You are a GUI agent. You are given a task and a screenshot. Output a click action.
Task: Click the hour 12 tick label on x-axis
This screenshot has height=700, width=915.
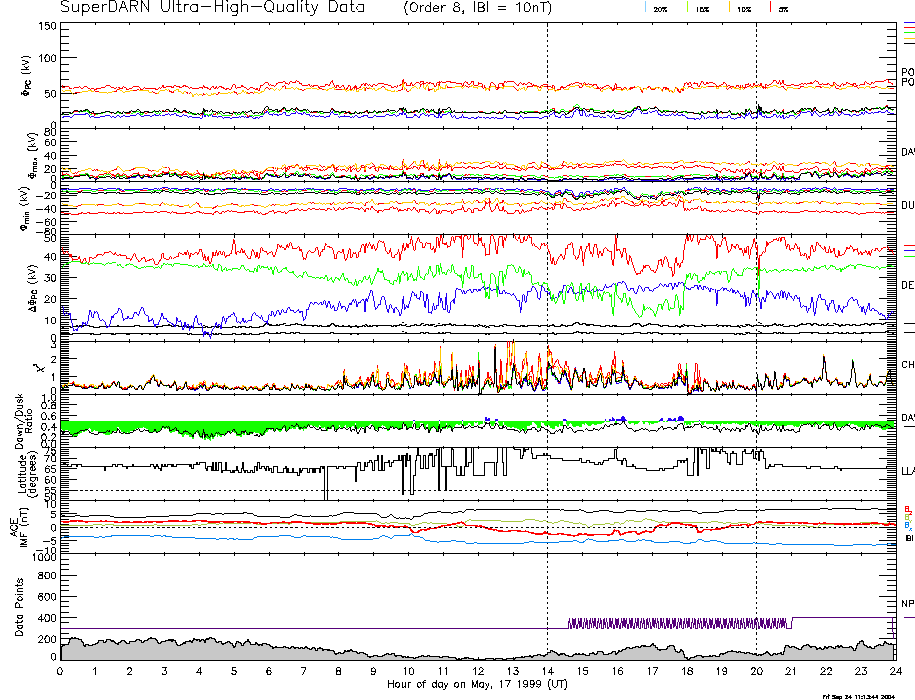478,670
